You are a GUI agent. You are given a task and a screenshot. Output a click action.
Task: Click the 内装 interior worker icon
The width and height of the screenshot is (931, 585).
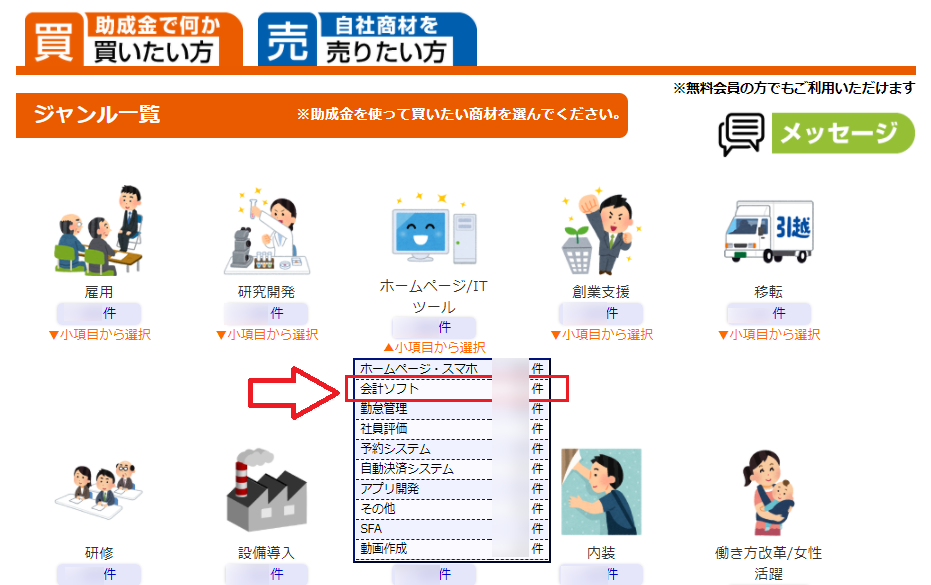(600, 491)
